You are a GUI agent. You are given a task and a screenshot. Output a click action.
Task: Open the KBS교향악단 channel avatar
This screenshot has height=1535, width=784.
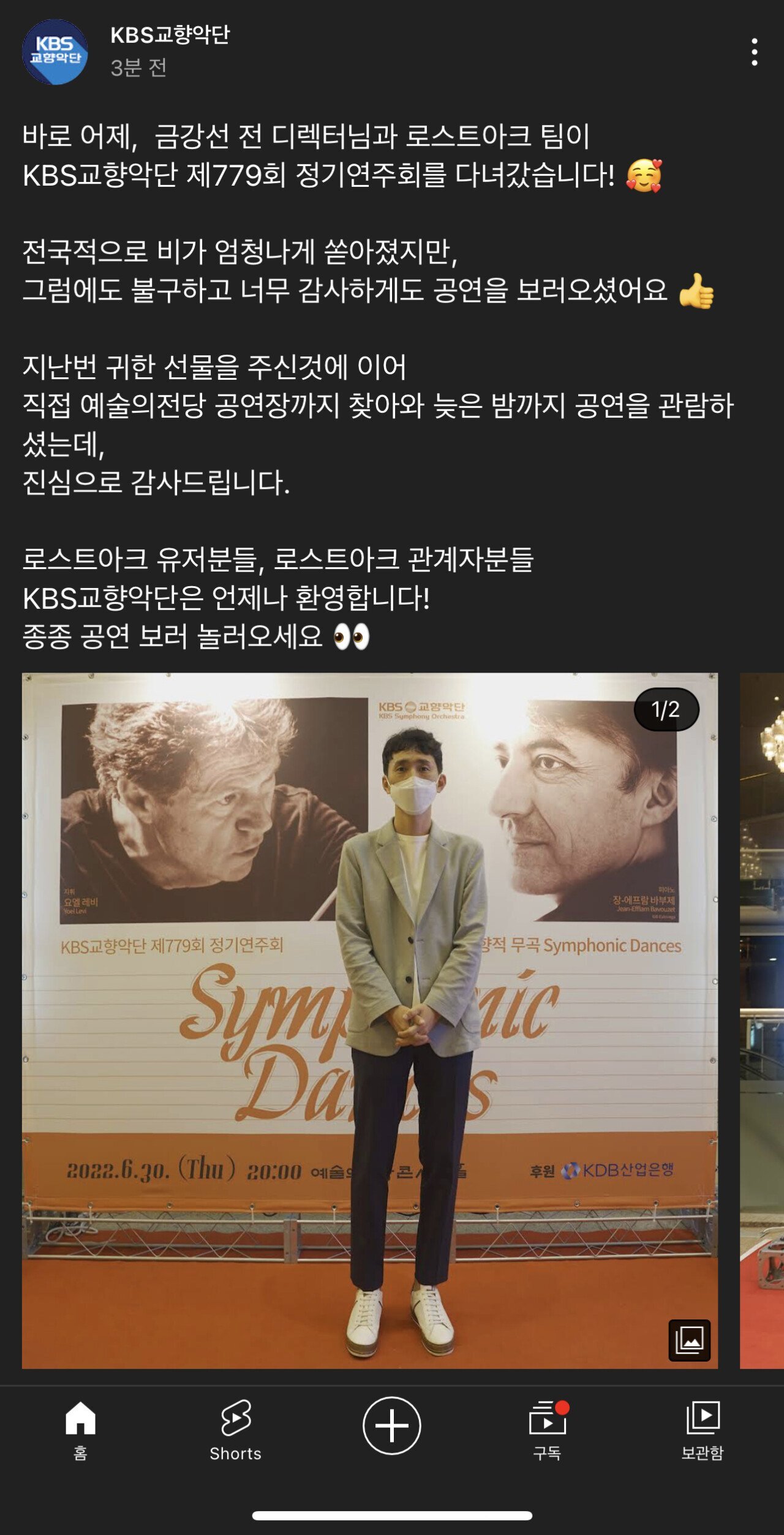pyautogui.click(x=55, y=52)
